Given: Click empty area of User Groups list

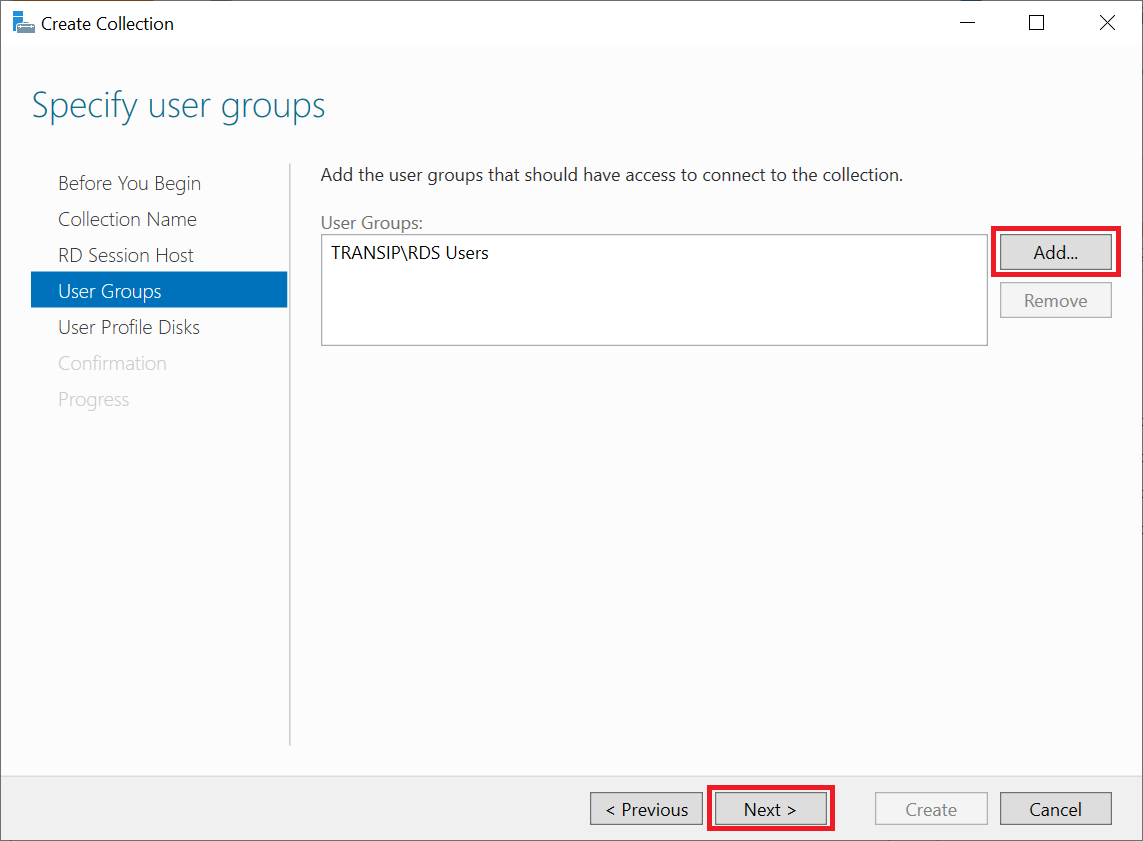Looking at the screenshot, I should [653, 310].
